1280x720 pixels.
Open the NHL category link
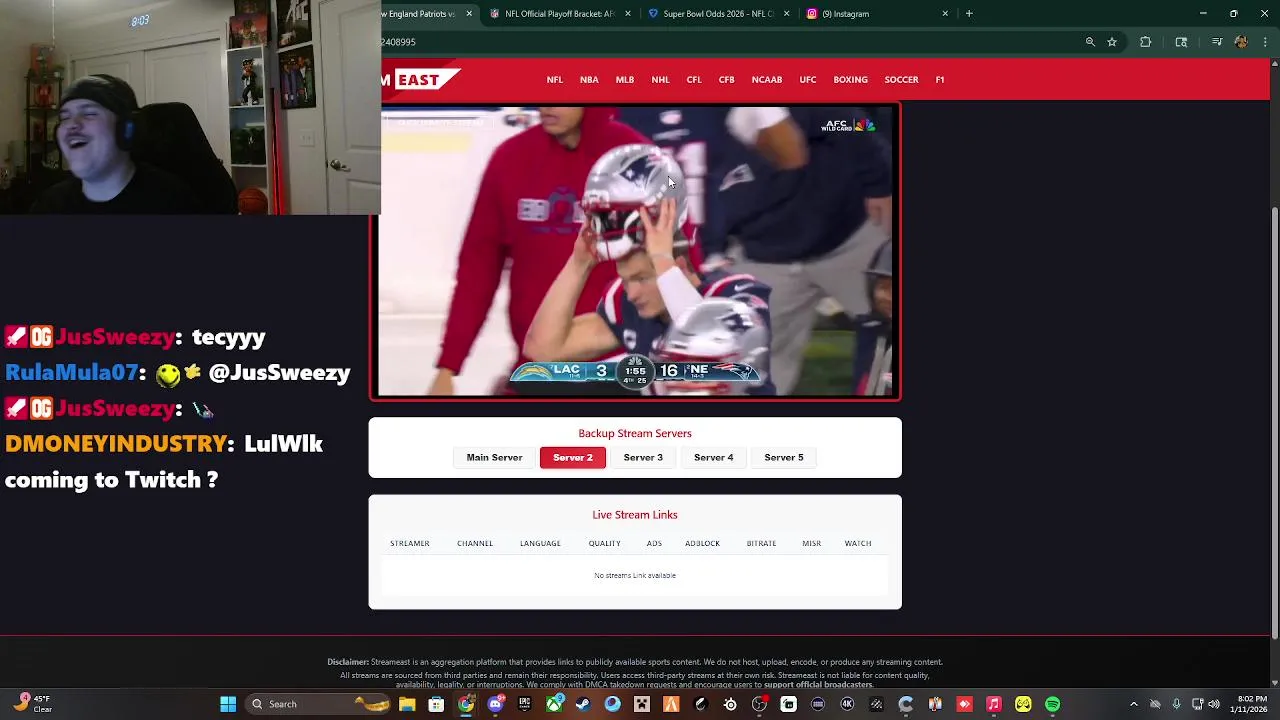660,80
